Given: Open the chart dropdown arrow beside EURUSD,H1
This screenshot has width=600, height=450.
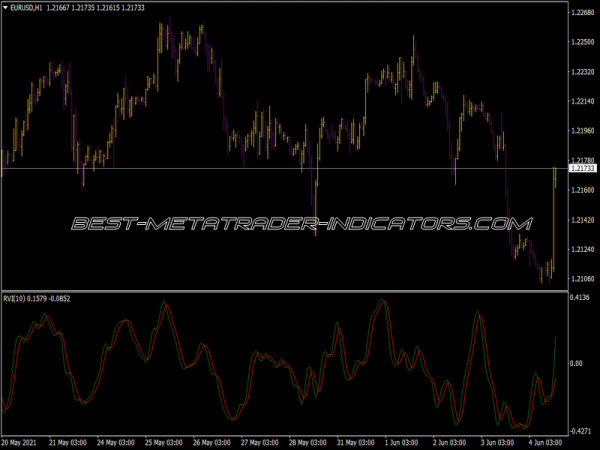Looking at the screenshot, I should point(5,8).
